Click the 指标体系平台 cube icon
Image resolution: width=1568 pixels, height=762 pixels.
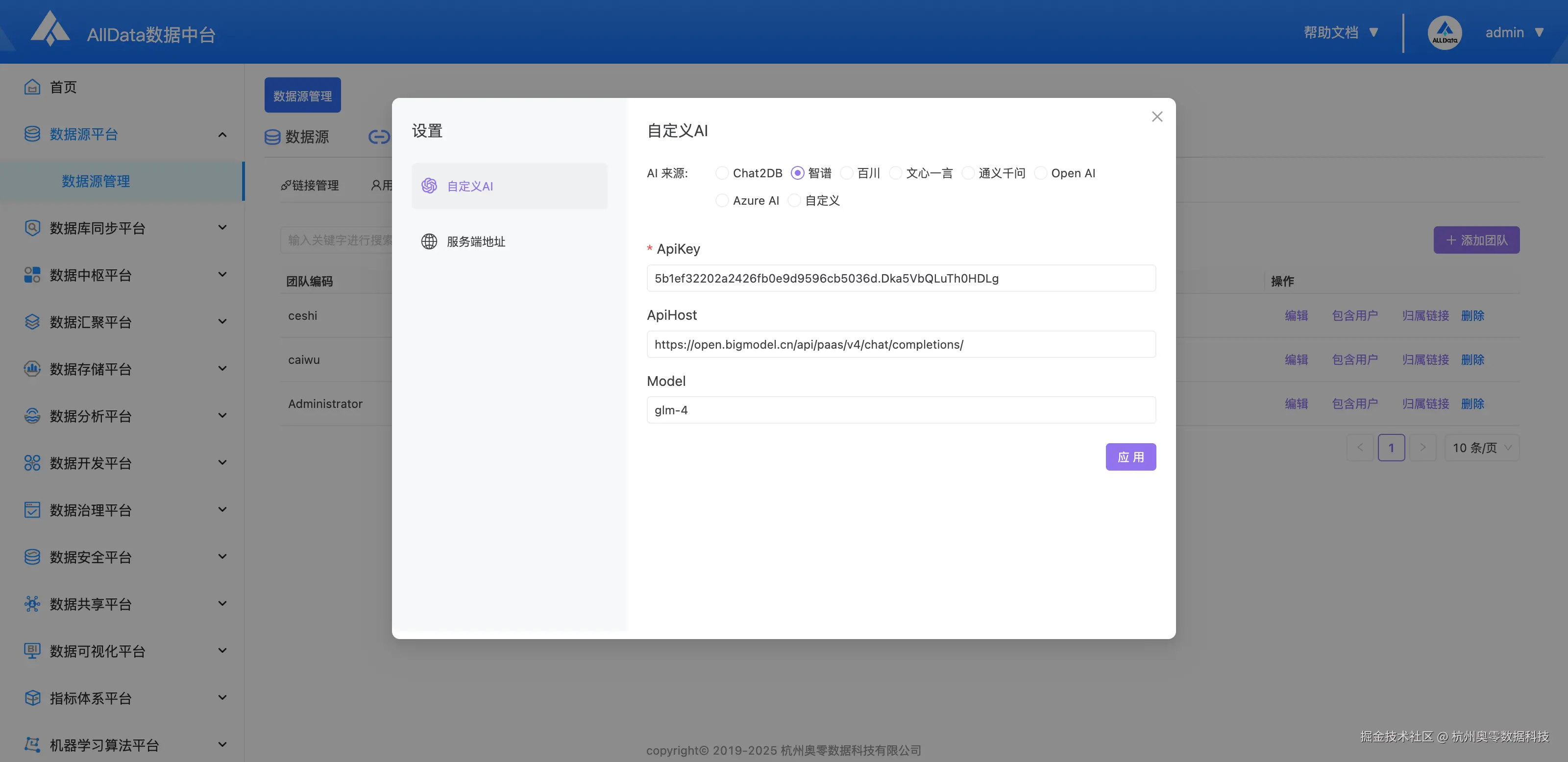32,697
